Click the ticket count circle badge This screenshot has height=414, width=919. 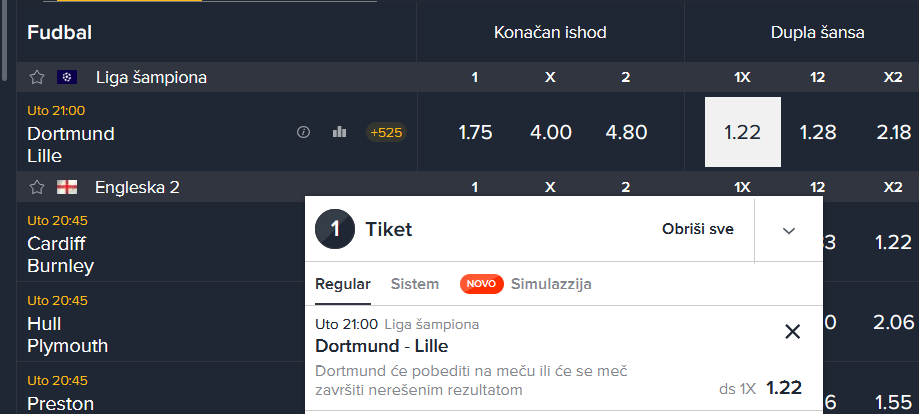(x=335, y=229)
